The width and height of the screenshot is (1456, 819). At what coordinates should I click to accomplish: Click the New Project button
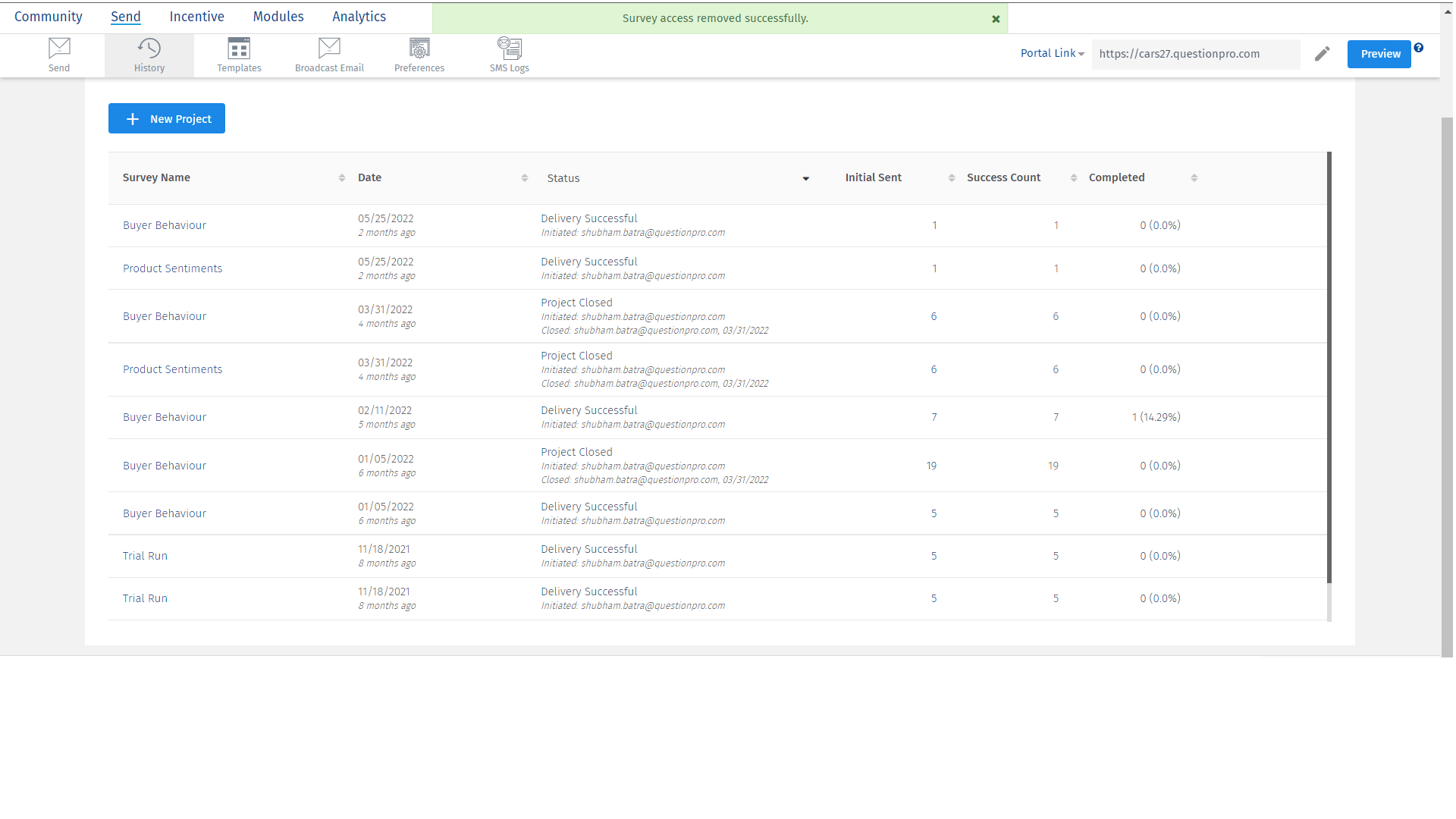tap(167, 119)
